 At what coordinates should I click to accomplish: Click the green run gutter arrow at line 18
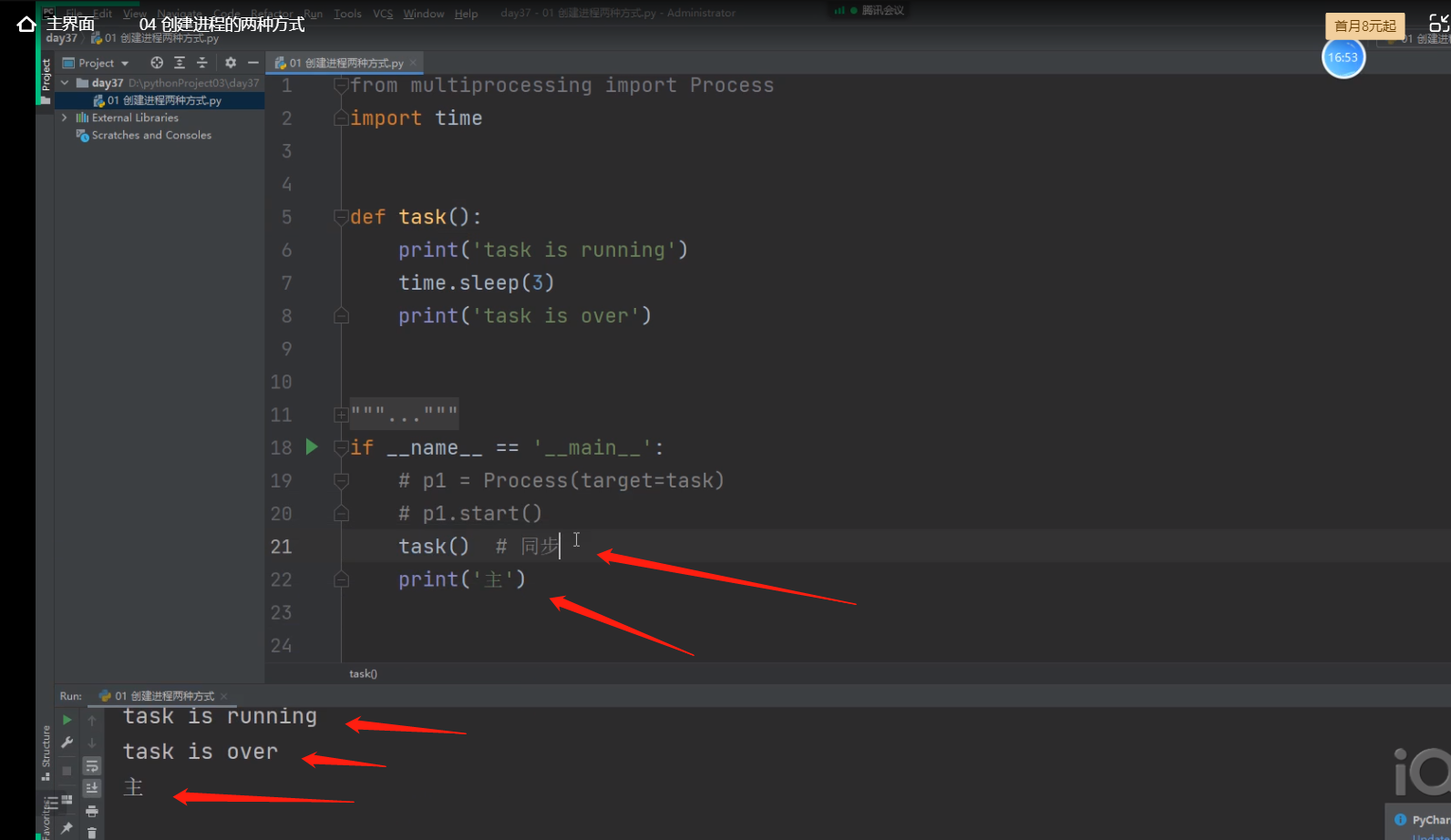[x=312, y=446]
